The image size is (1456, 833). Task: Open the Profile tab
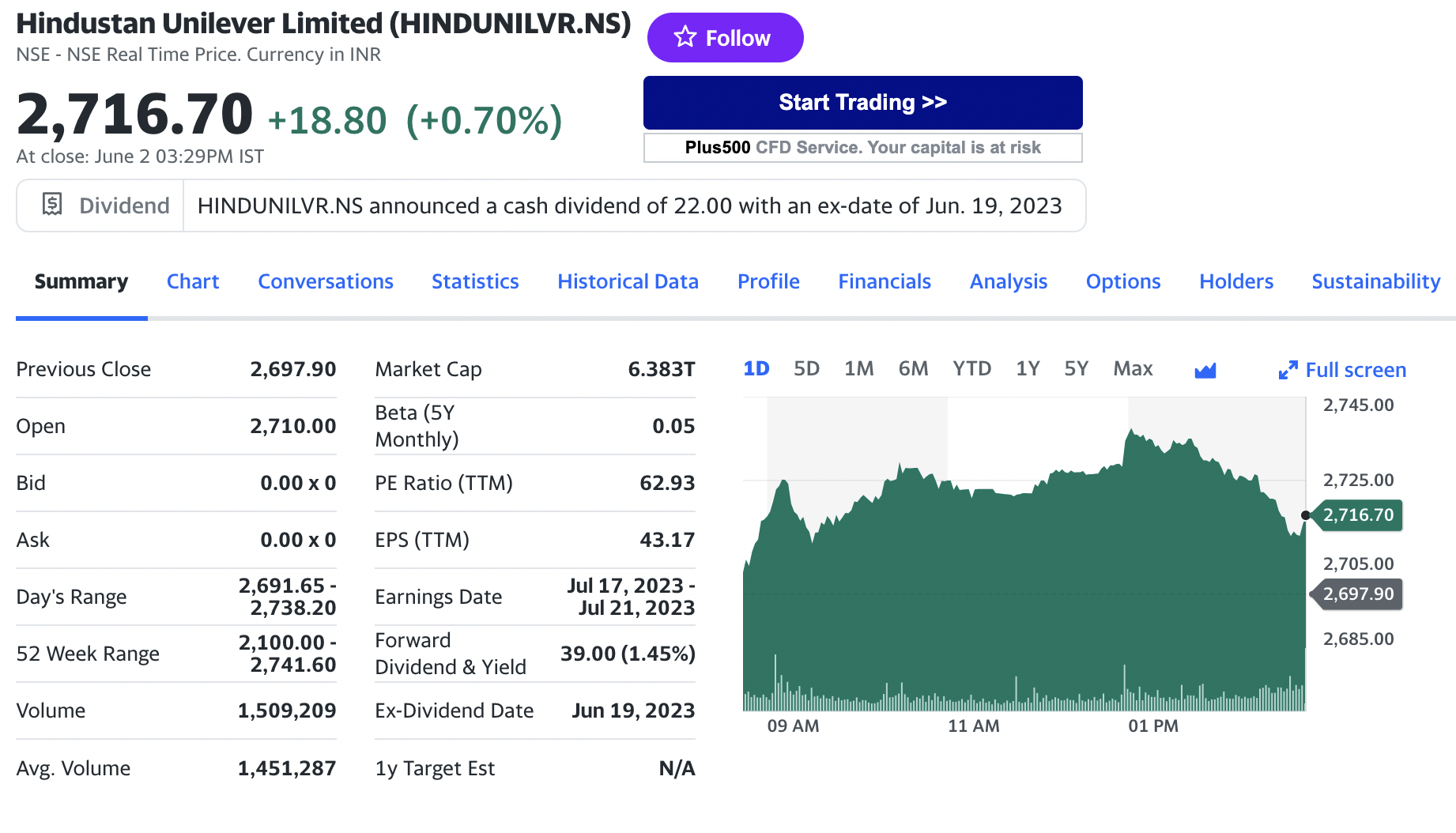click(768, 282)
